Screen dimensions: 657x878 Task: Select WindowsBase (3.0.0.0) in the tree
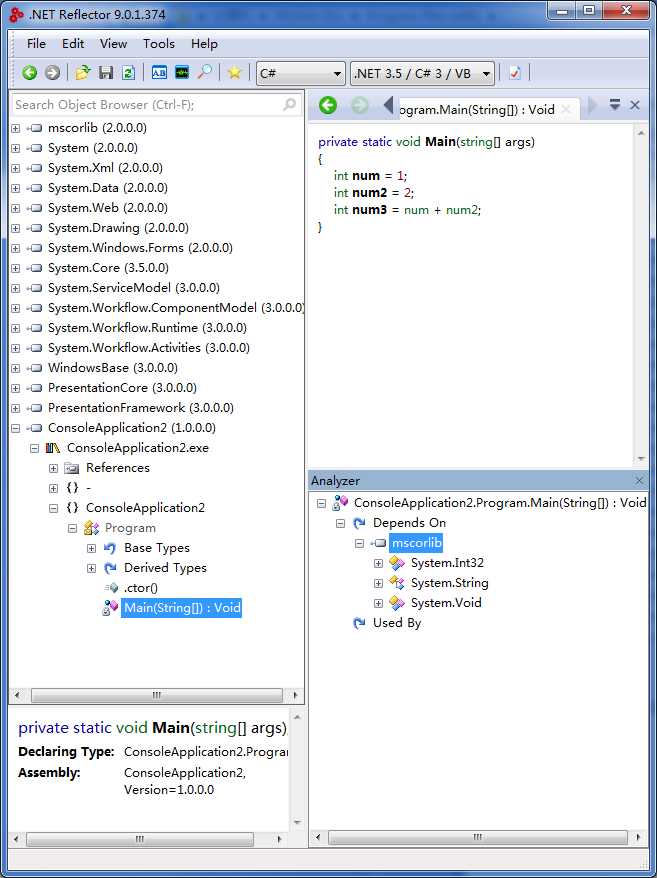[113, 368]
